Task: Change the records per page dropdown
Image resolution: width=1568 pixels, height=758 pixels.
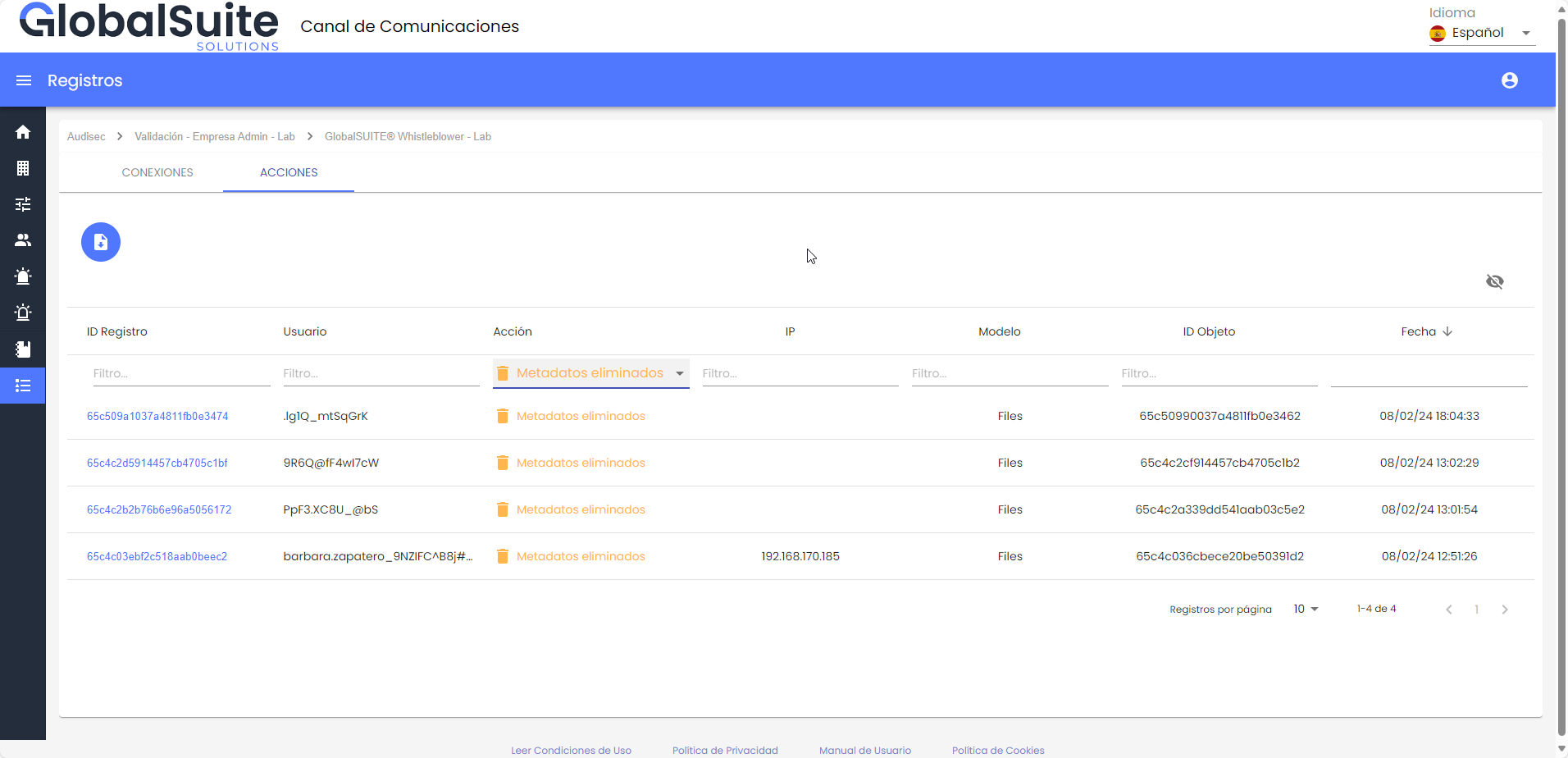Action: point(1306,609)
